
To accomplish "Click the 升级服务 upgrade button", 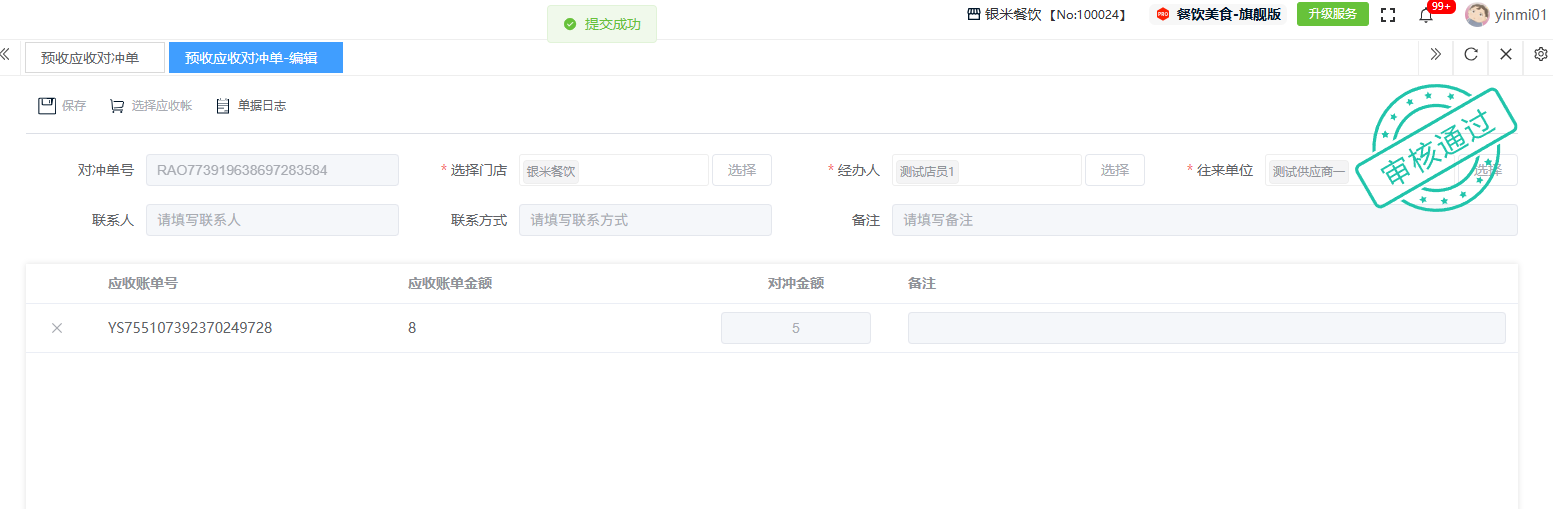I will pyautogui.click(x=1332, y=14).
